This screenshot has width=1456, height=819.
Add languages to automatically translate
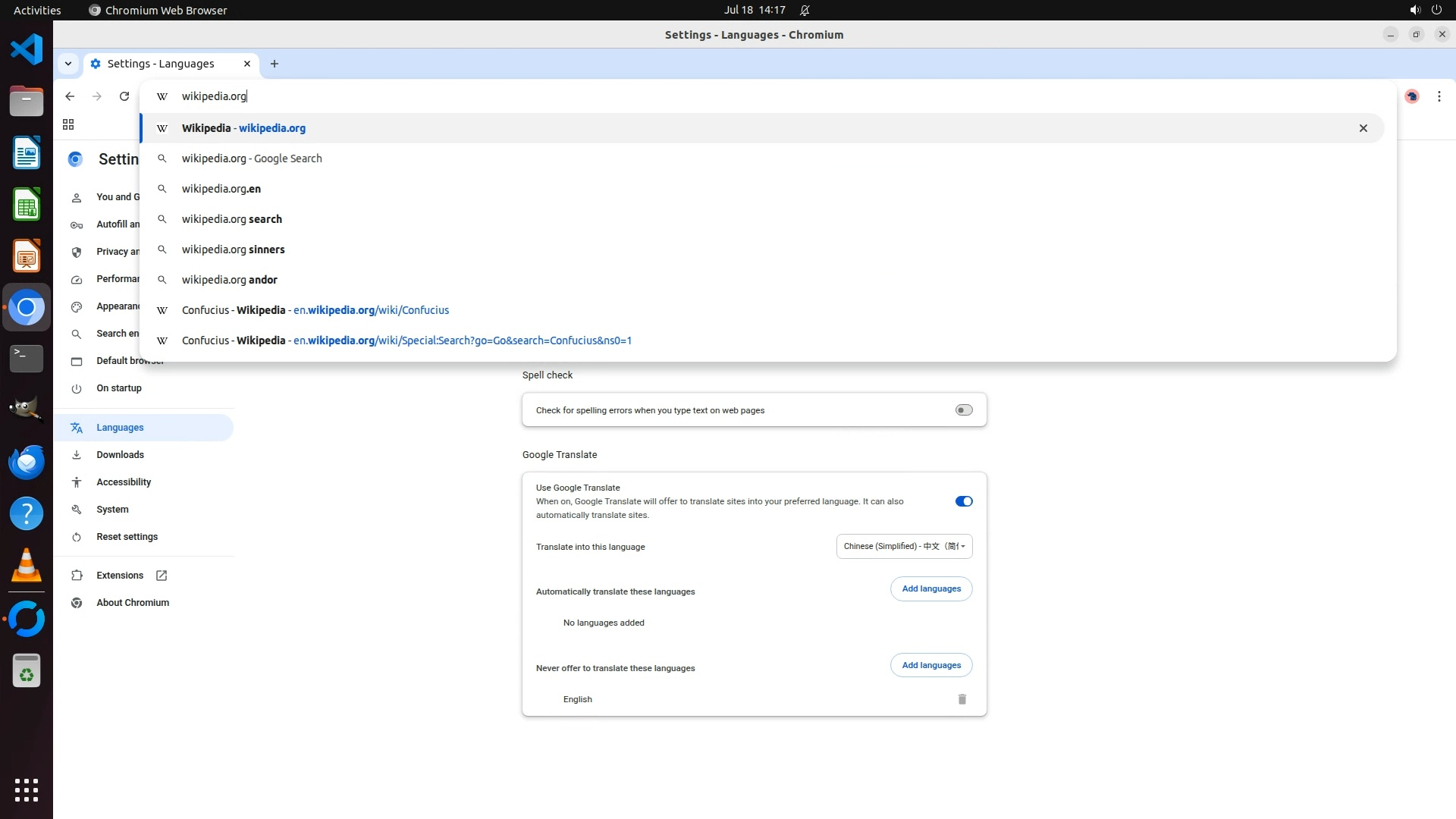930,588
